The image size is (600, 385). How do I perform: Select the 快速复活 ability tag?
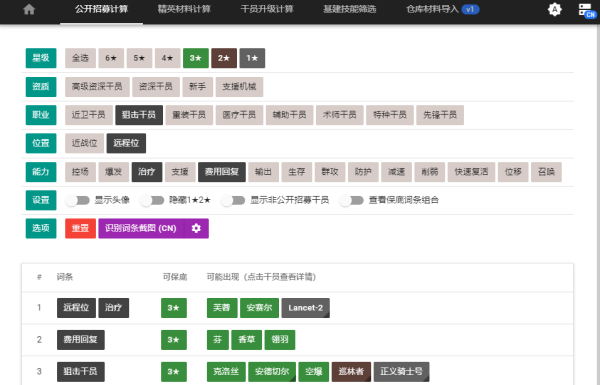(x=471, y=172)
